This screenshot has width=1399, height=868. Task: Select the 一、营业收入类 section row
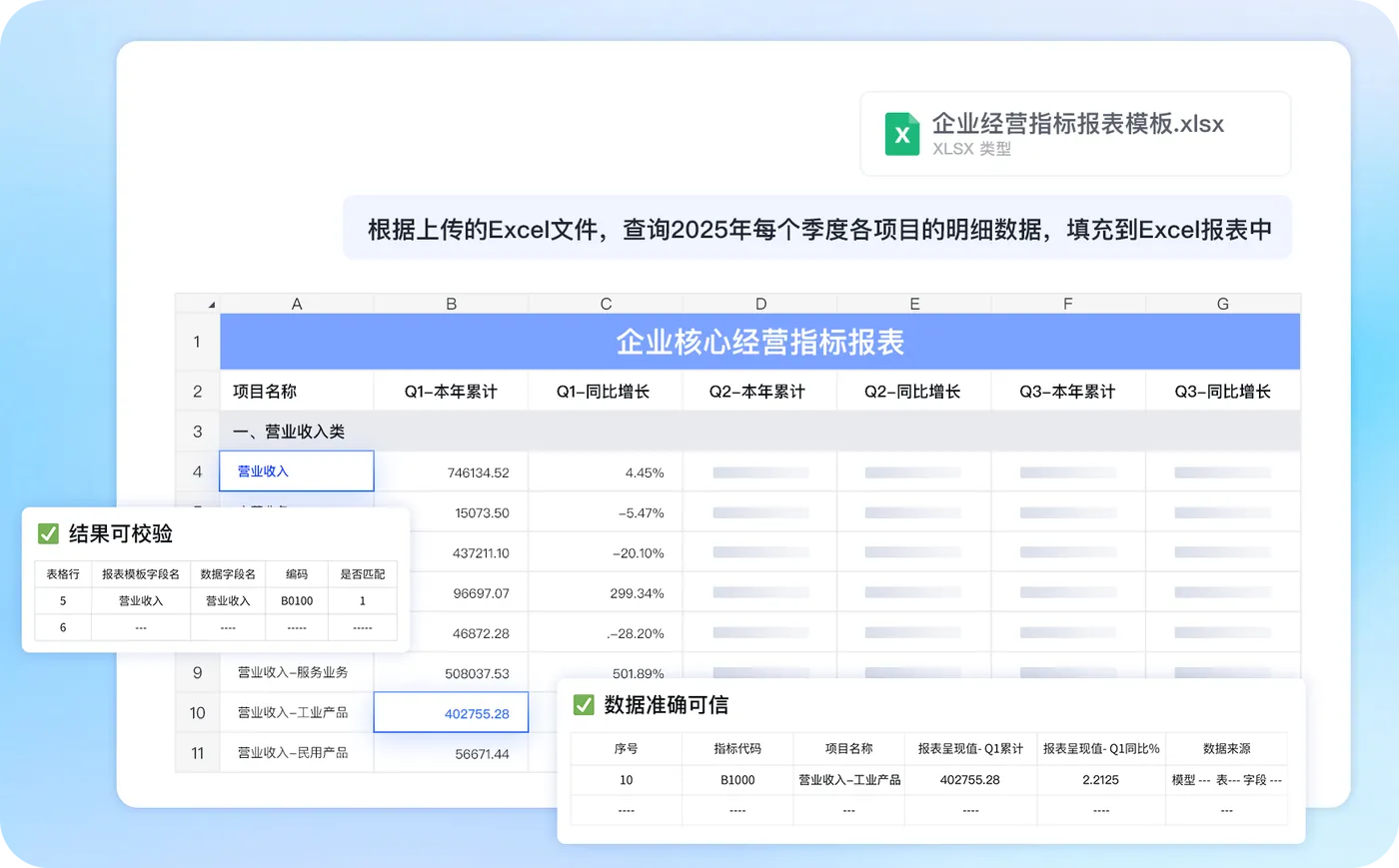(760, 432)
